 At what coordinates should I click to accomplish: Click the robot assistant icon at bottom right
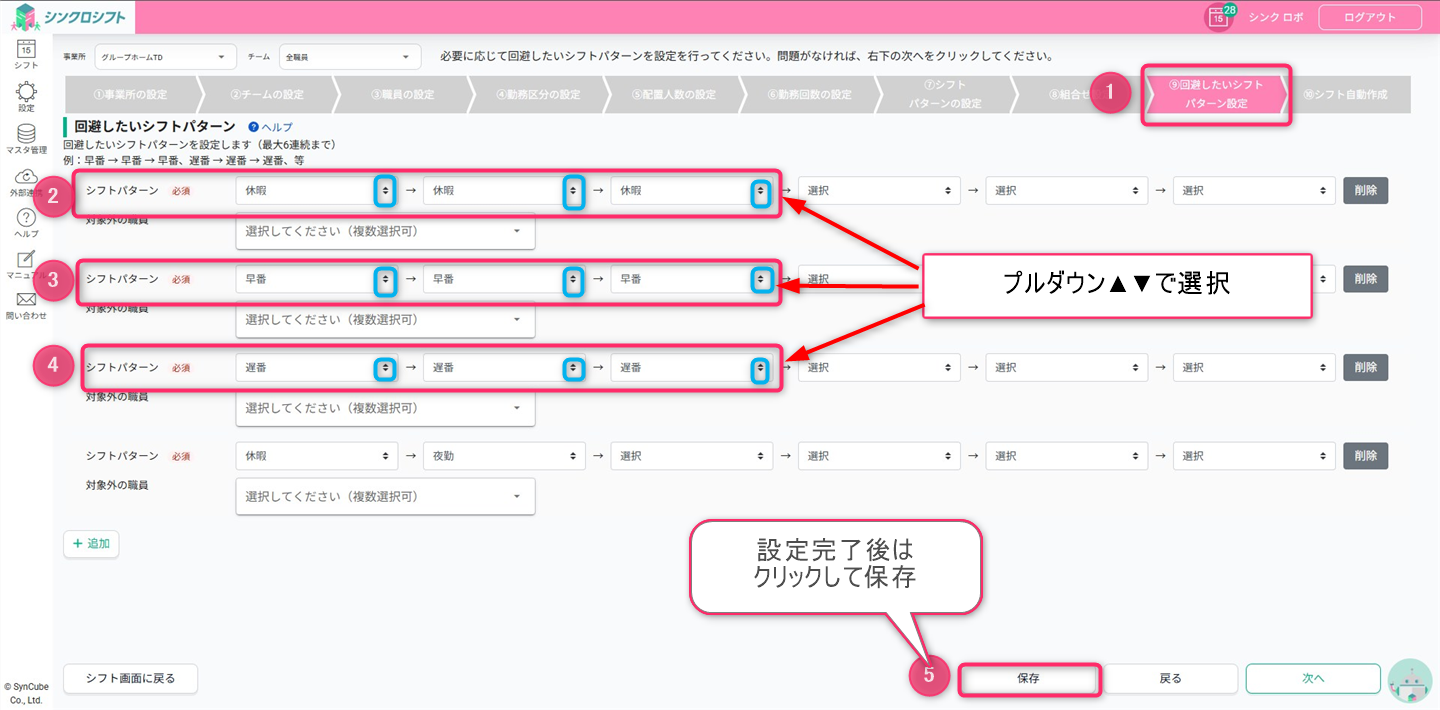click(x=1410, y=681)
